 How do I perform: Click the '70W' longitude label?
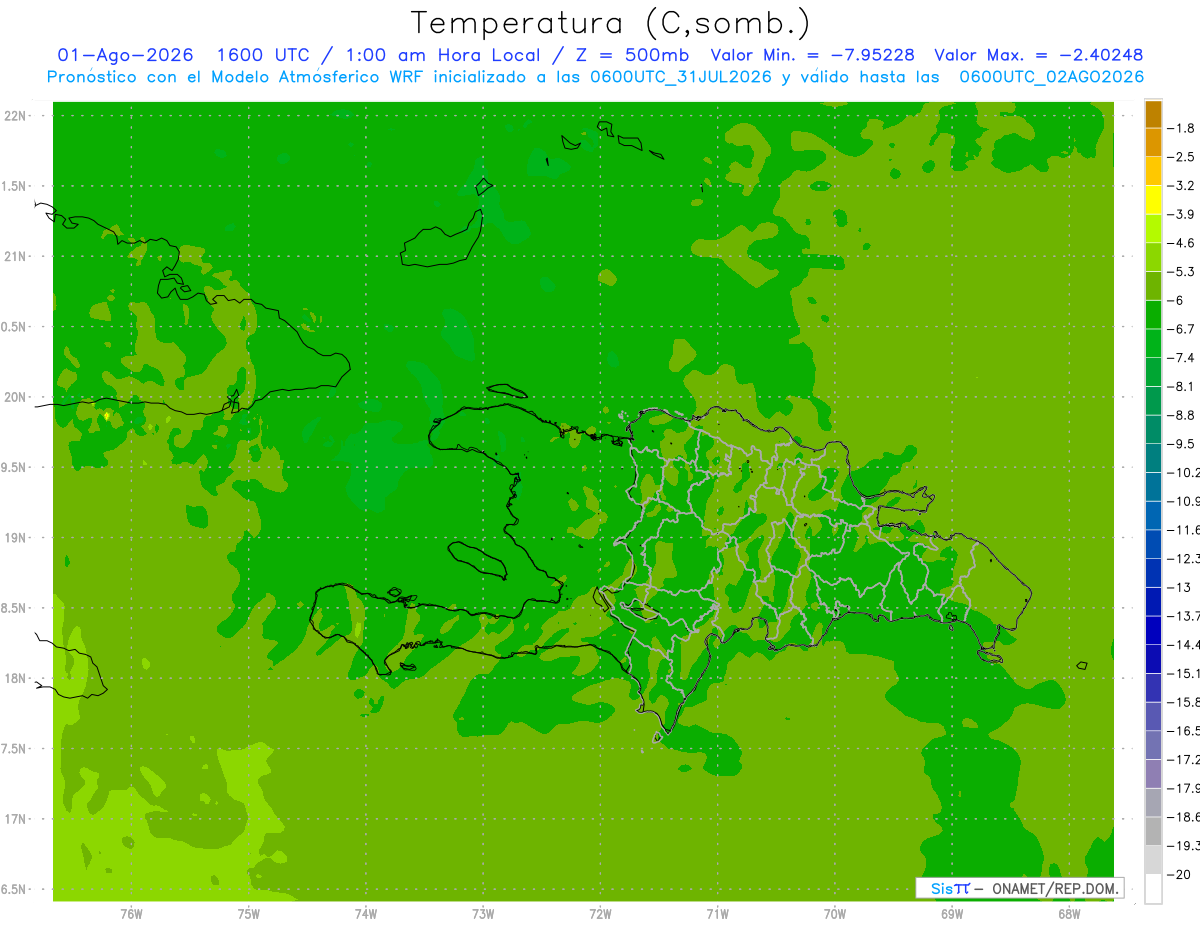coord(834,913)
